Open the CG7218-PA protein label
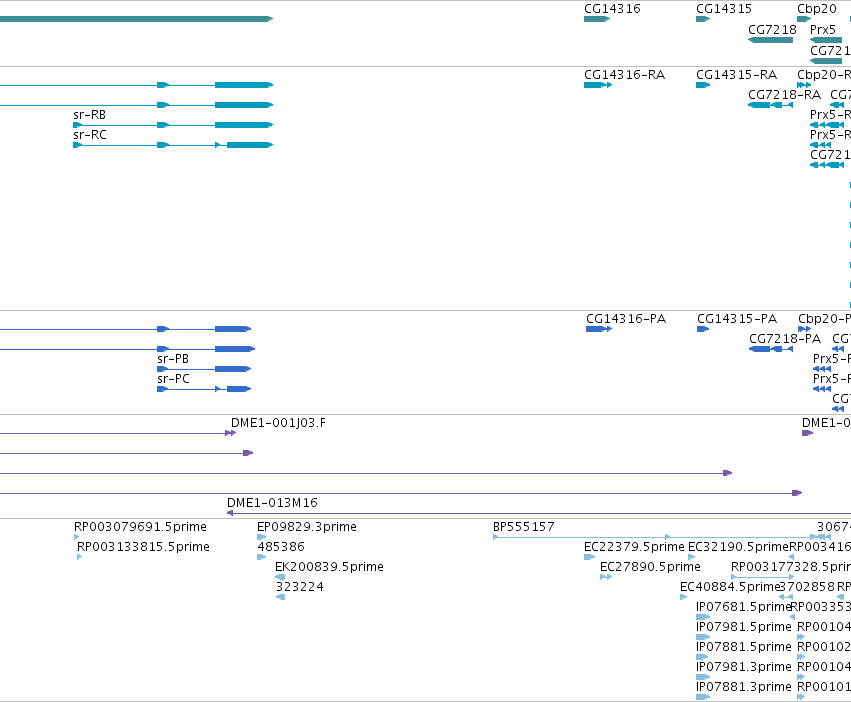This screenshot has height=702, width=851. 785,339
